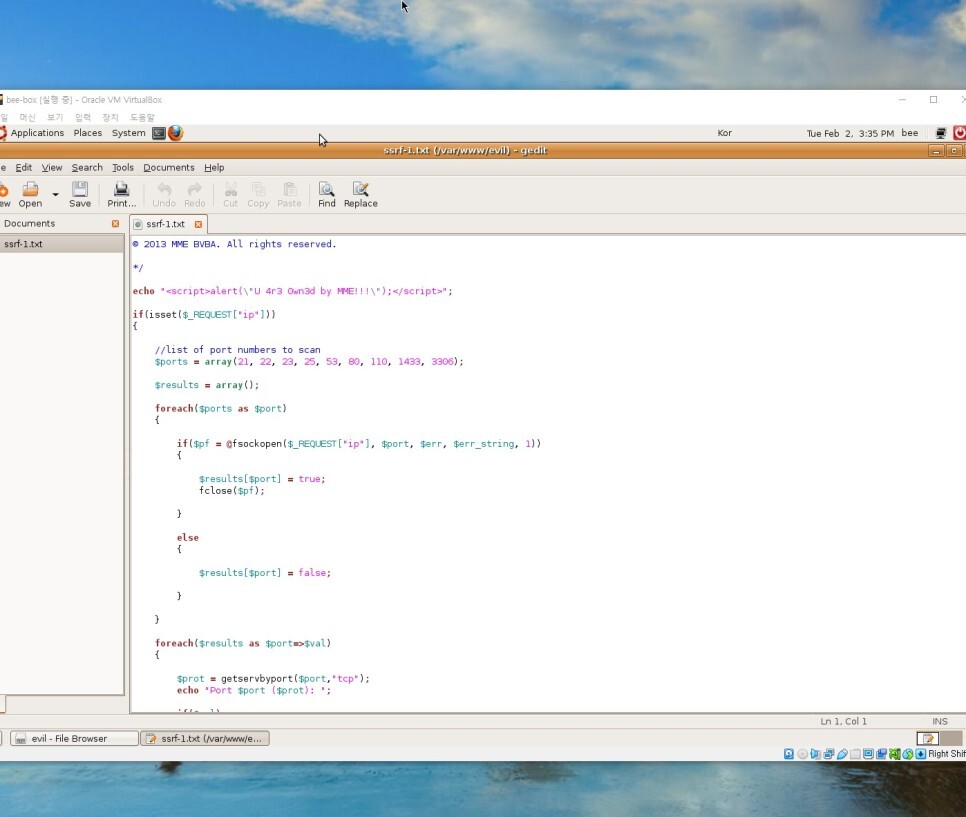The height and width of the screenshot is (817, 966).
Task: Open the Applications panel menu
Action: pyautogui.click(x=37, y=133)
